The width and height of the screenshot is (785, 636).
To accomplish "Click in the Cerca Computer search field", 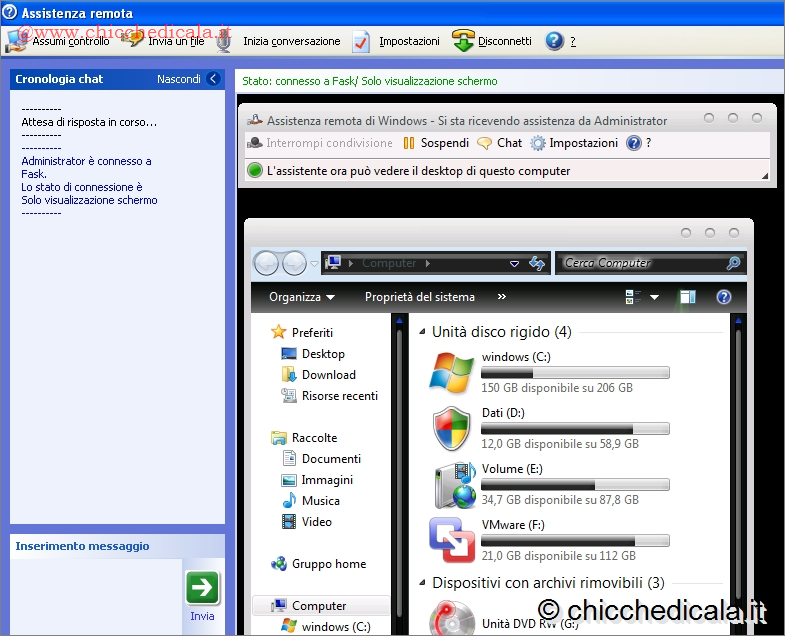I will pyautogui.click(x=640, y=263).
